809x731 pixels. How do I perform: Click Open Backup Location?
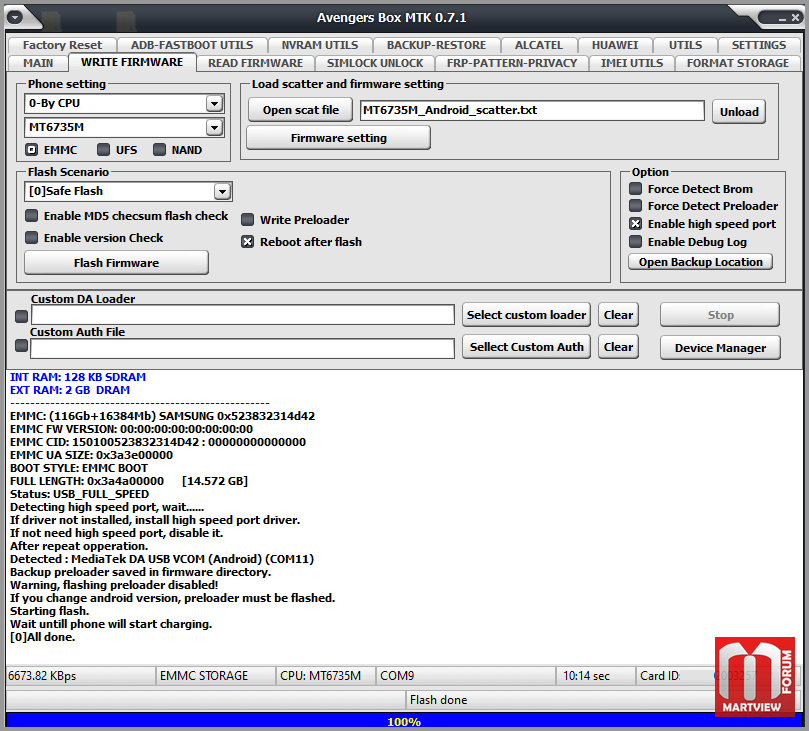(700, 262)
